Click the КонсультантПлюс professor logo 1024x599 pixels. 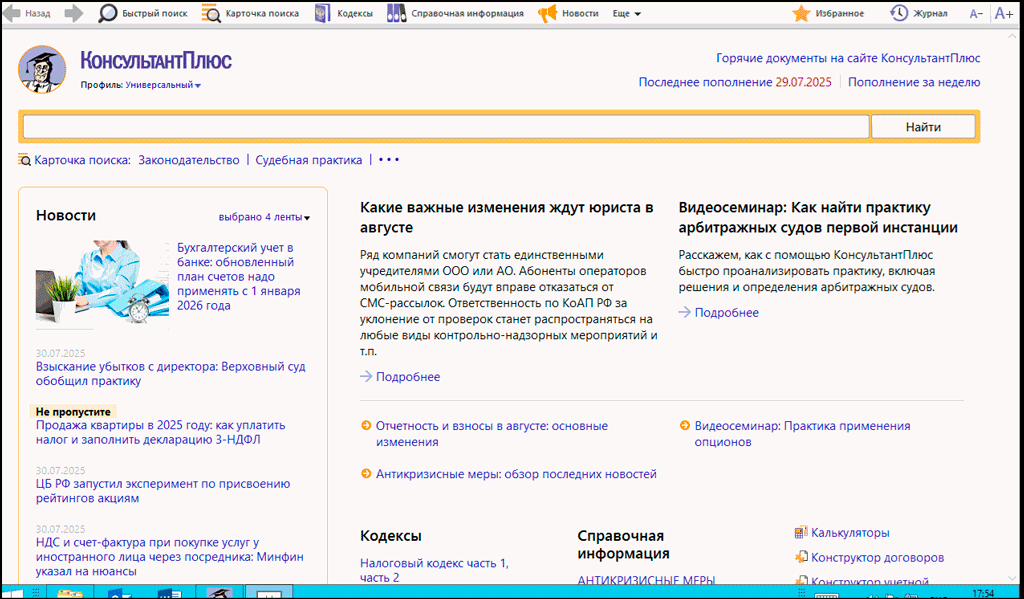click(x=42, y=69)
